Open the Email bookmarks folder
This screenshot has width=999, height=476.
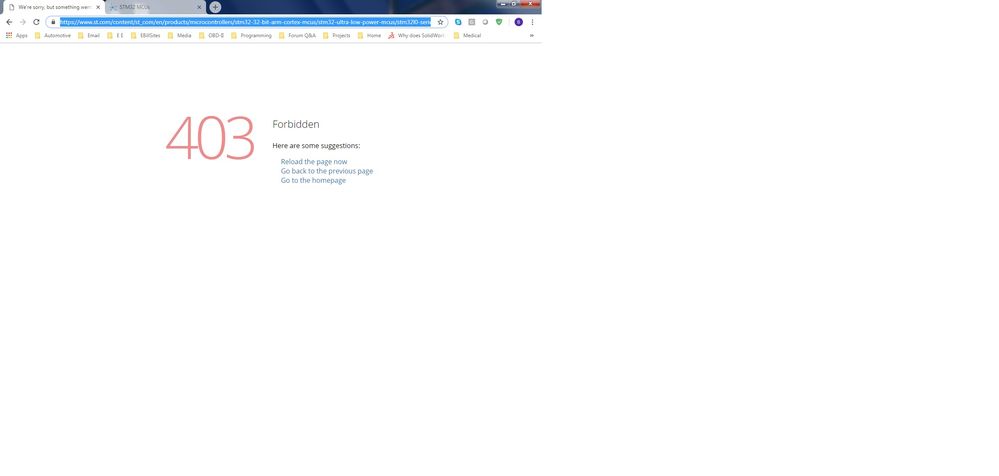coord(89,36)
